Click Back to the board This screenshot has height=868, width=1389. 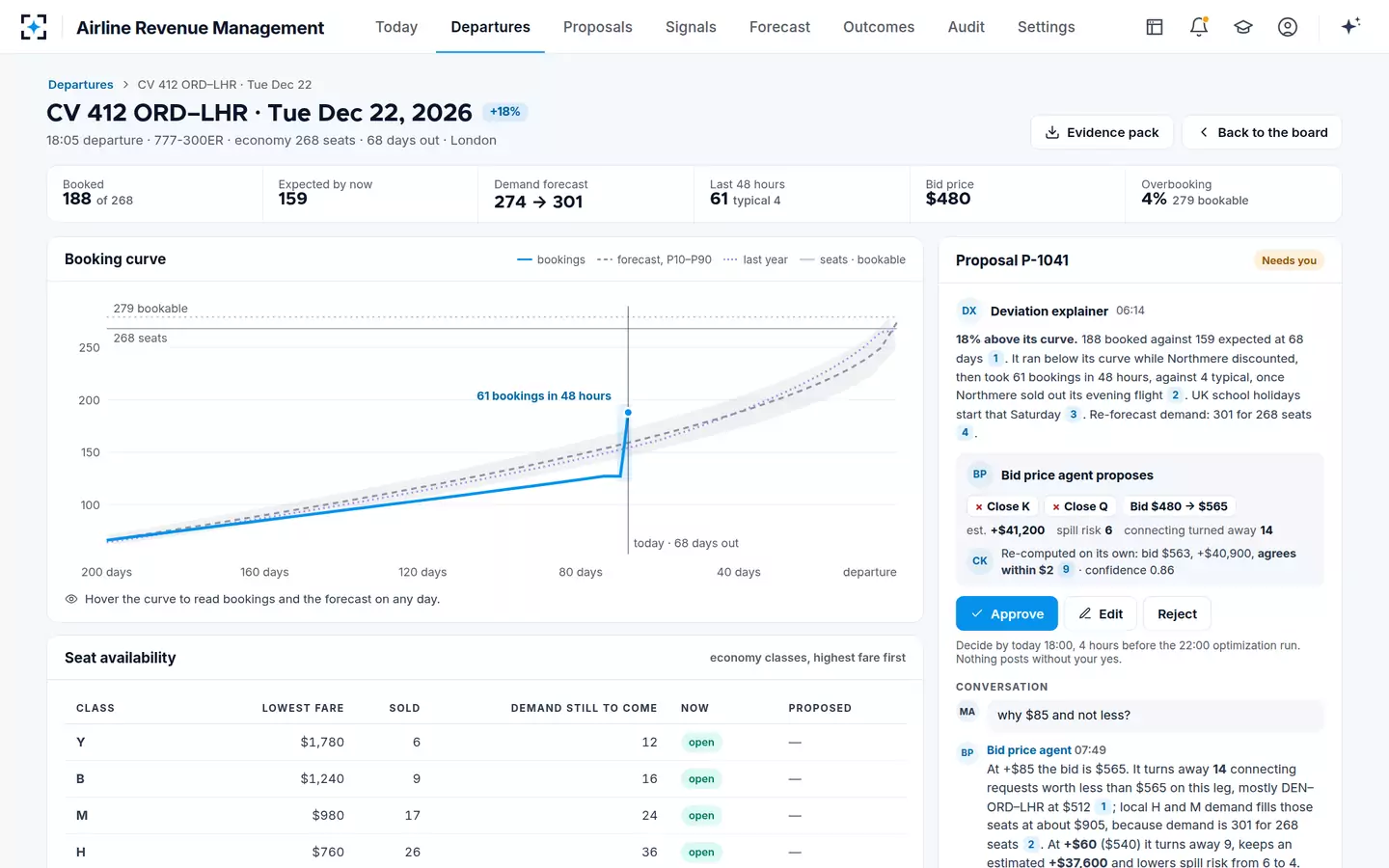pyautogui.click(x=1262, y=132)
